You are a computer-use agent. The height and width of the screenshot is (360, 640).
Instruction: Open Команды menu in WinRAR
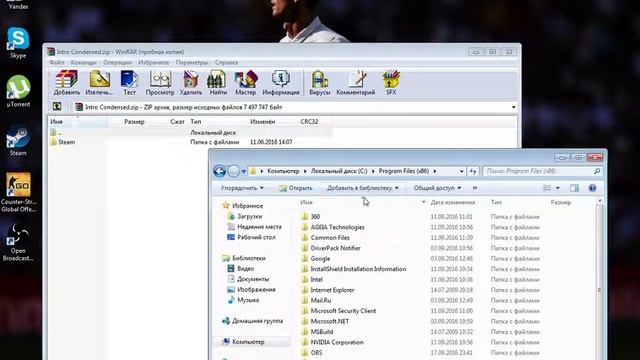83,62
